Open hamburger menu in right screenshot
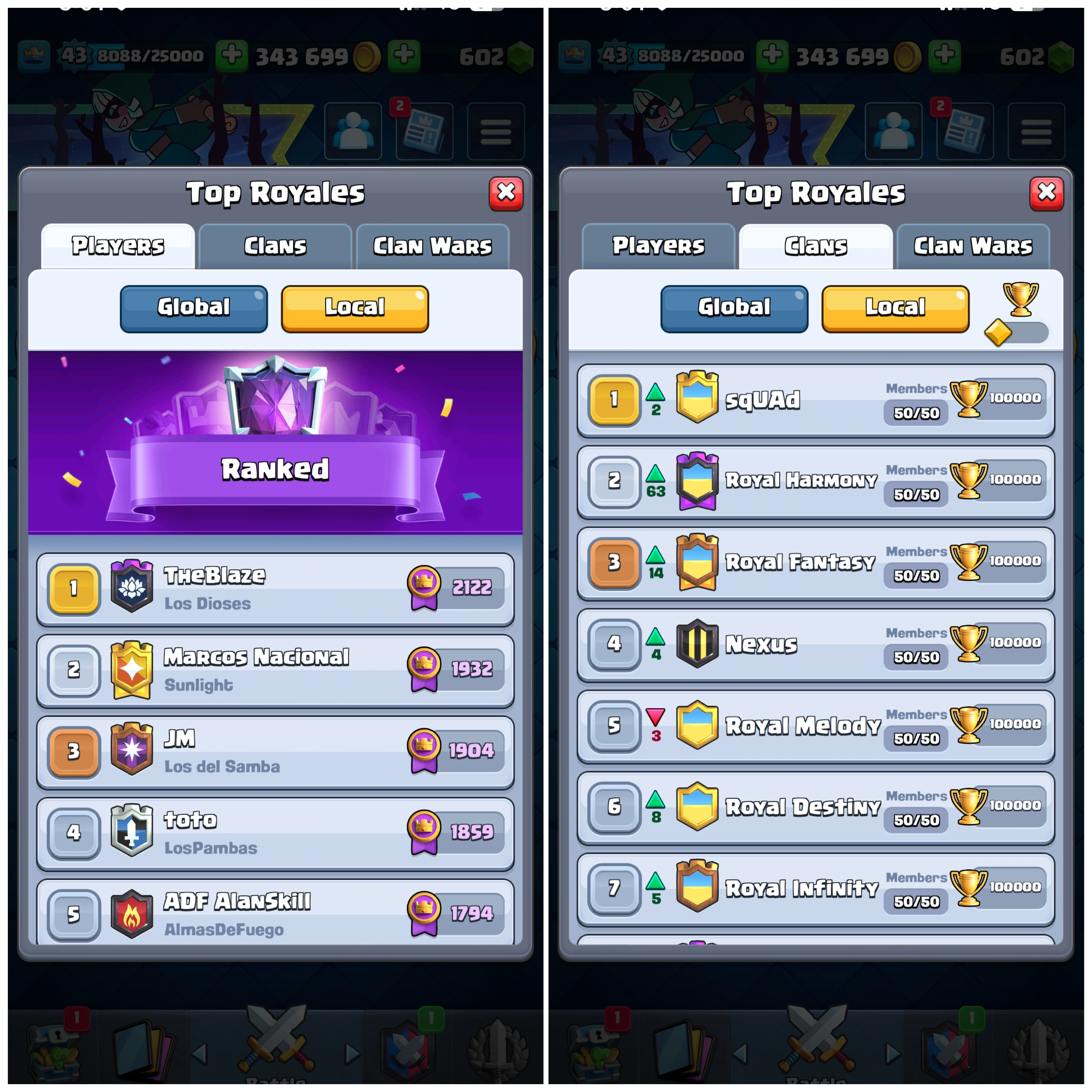The height and width of the screenshot is (1092, 1092). tap(1036, 131)
